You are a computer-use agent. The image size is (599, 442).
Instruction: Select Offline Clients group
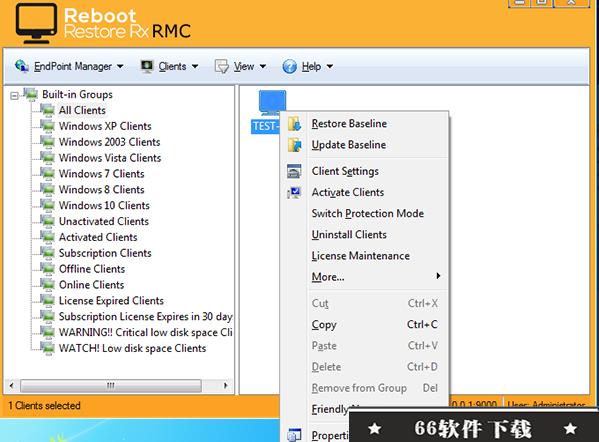pyautogui.click(x=92, y=269)
